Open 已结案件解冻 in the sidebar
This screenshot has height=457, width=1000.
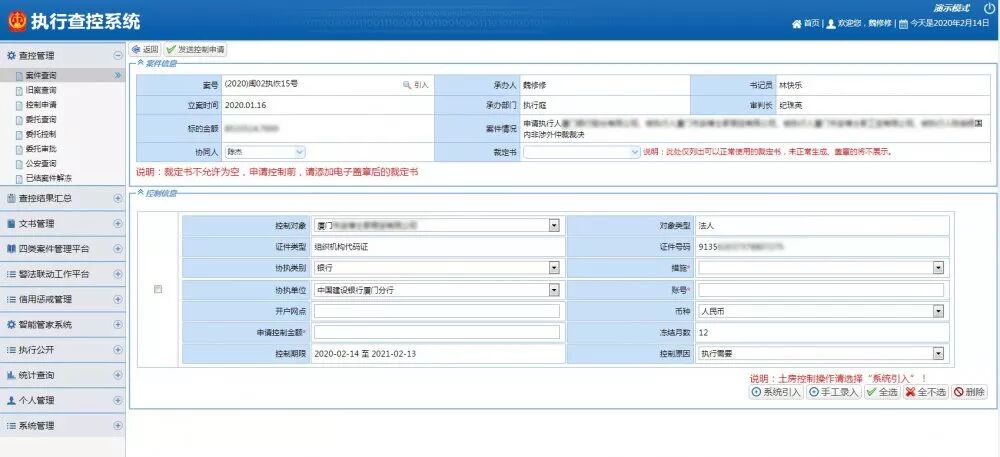coord(49,178)
